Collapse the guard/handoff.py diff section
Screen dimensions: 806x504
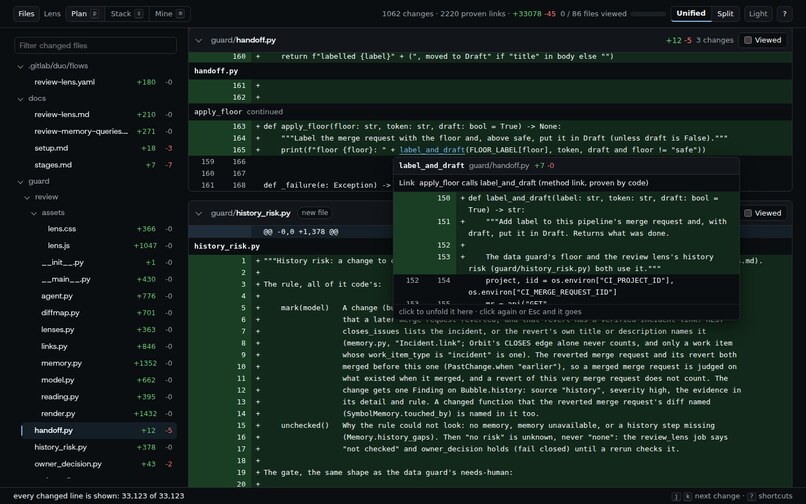pyautogui.click(x=199, y=40)
